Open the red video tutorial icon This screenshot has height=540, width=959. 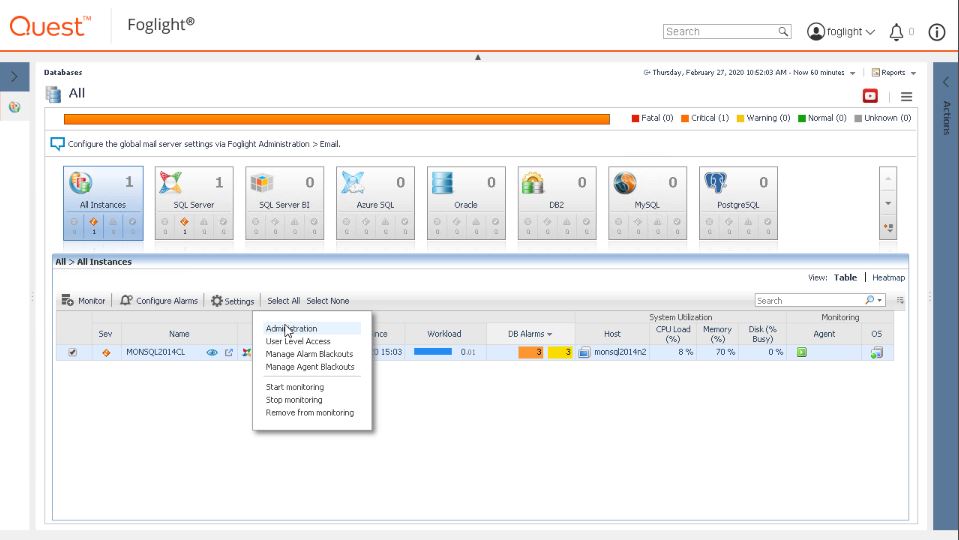point(870,96)
